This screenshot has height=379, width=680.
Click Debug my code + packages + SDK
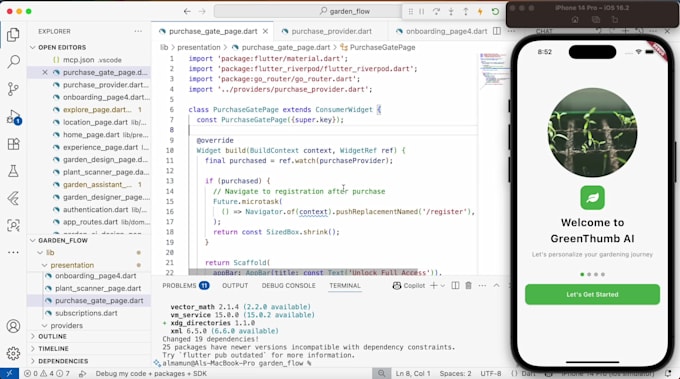tap(151, 373)
